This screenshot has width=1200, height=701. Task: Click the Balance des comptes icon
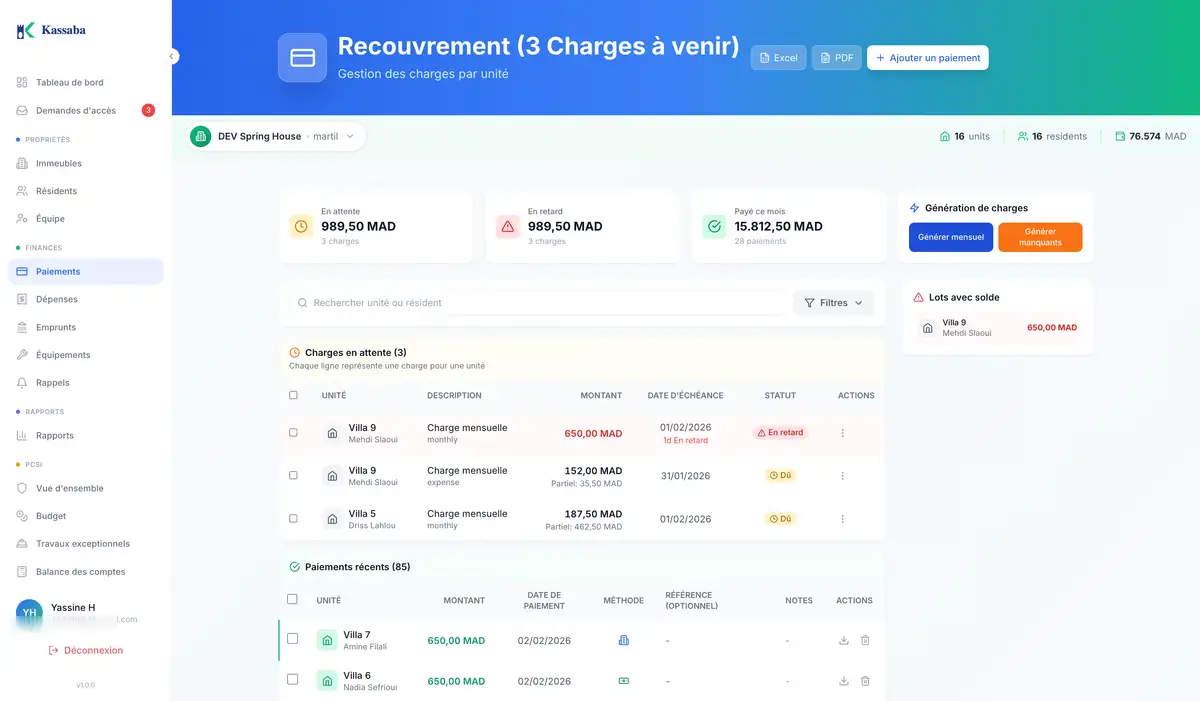[22, 572]
